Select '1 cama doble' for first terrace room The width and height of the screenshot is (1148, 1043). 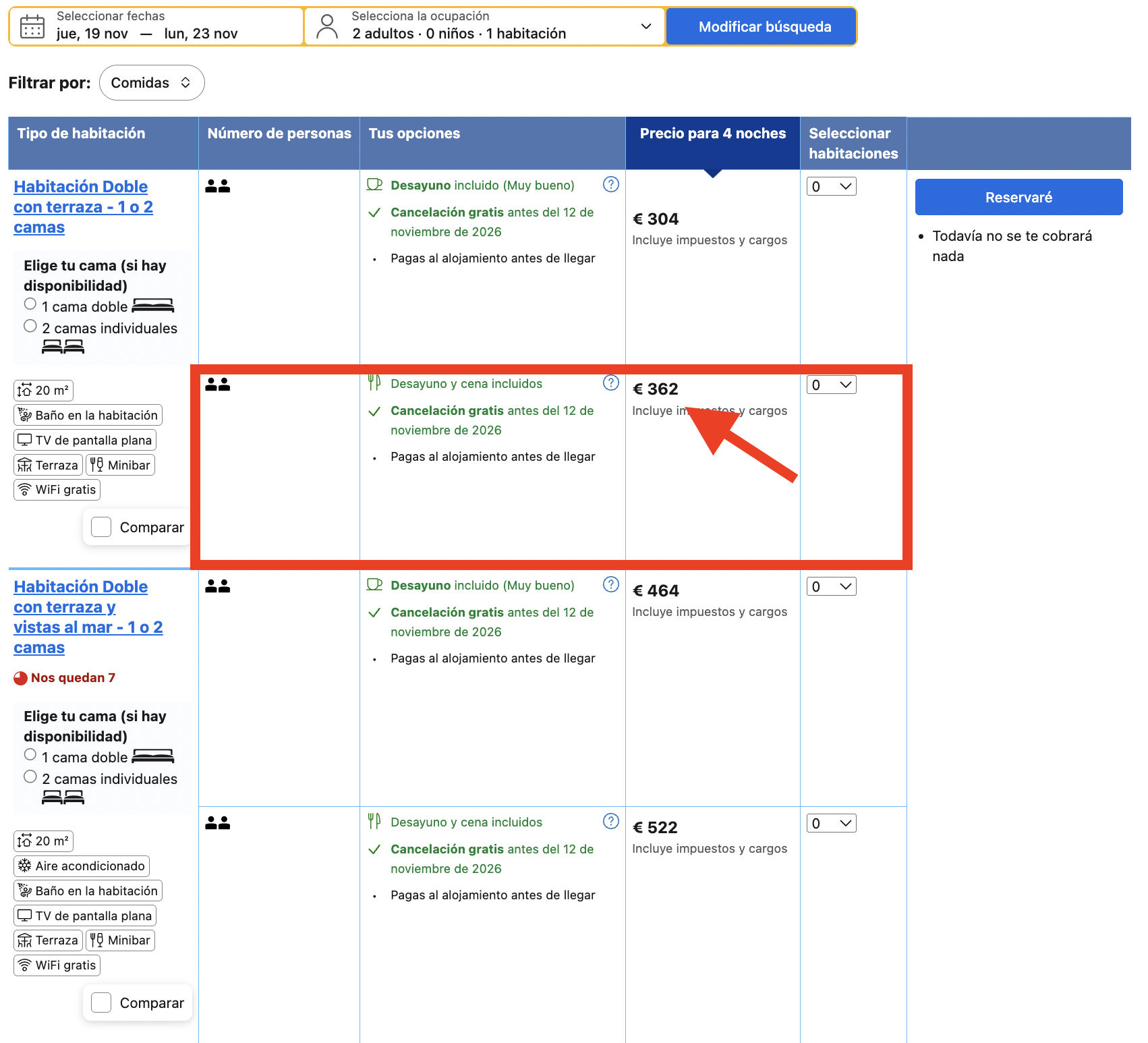[x=30, y=304]
